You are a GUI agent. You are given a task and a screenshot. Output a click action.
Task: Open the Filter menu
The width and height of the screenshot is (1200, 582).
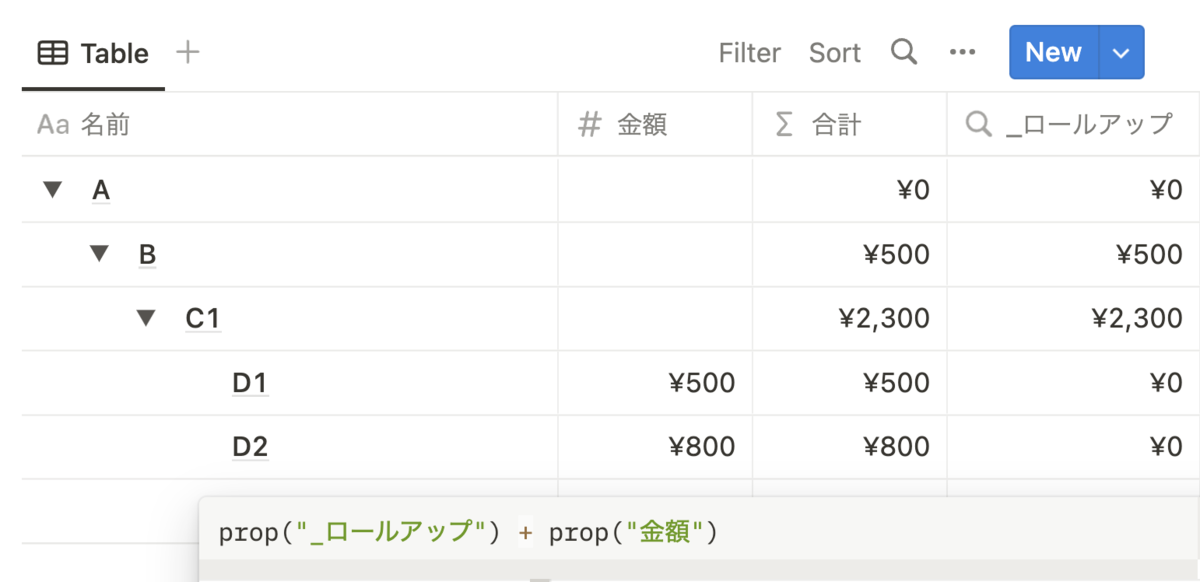pyautogui.click(x=749, y=52)
